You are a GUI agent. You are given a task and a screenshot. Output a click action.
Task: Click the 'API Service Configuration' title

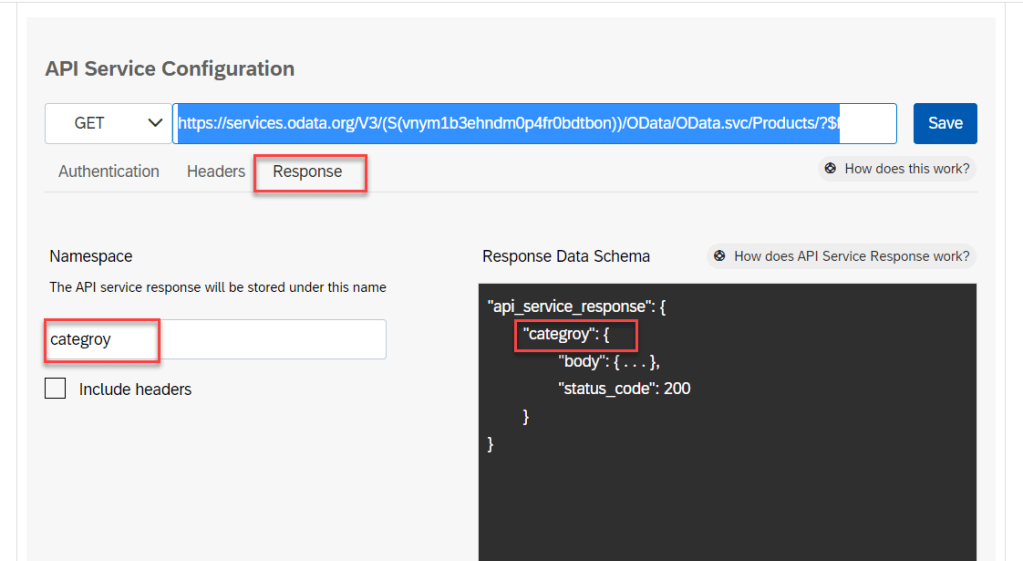(x=170, y=69)
